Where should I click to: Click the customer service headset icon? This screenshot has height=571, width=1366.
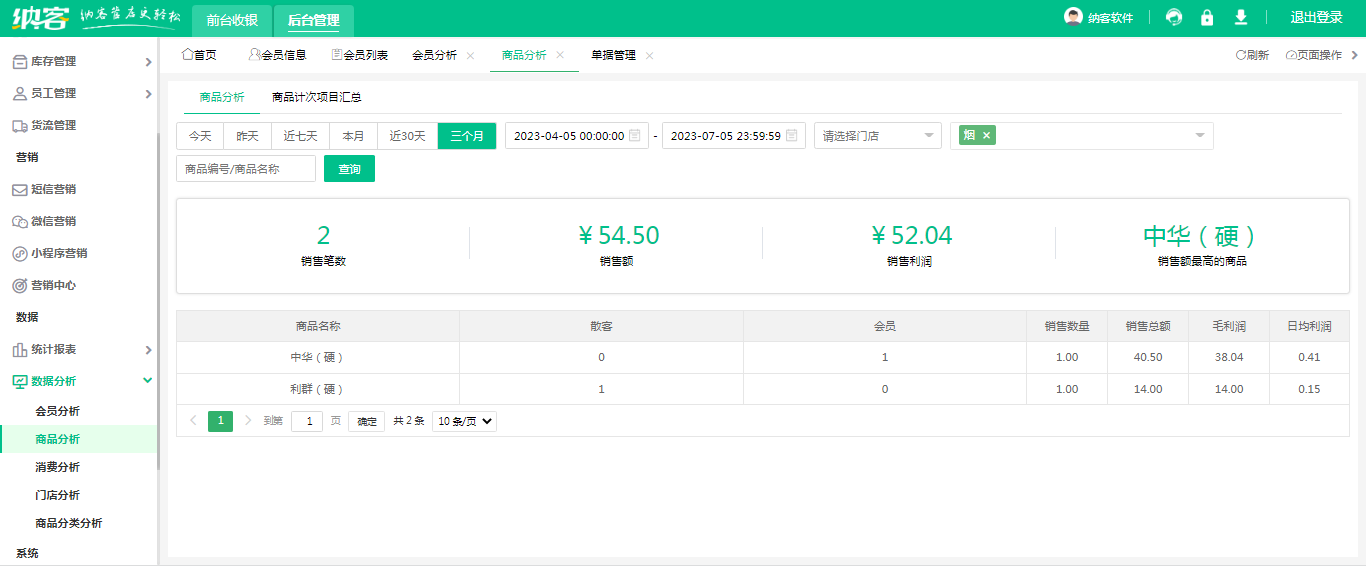[1174, 17]
